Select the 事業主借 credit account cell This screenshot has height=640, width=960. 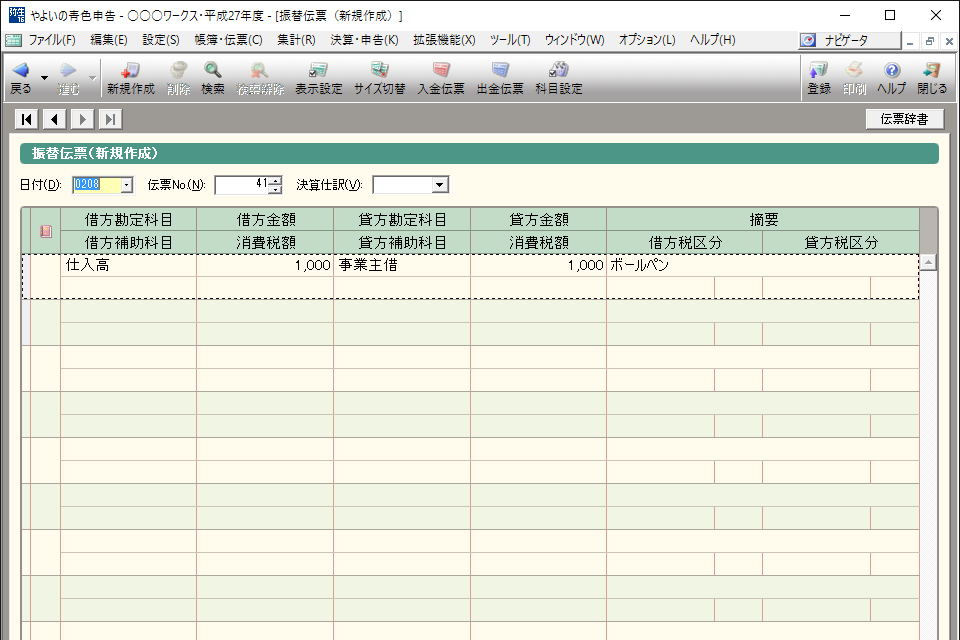tap(402, 265)
